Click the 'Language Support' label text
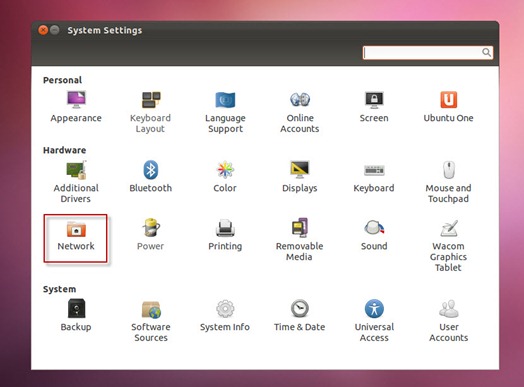The image size is (524, 387). click(x=225, y=124)
